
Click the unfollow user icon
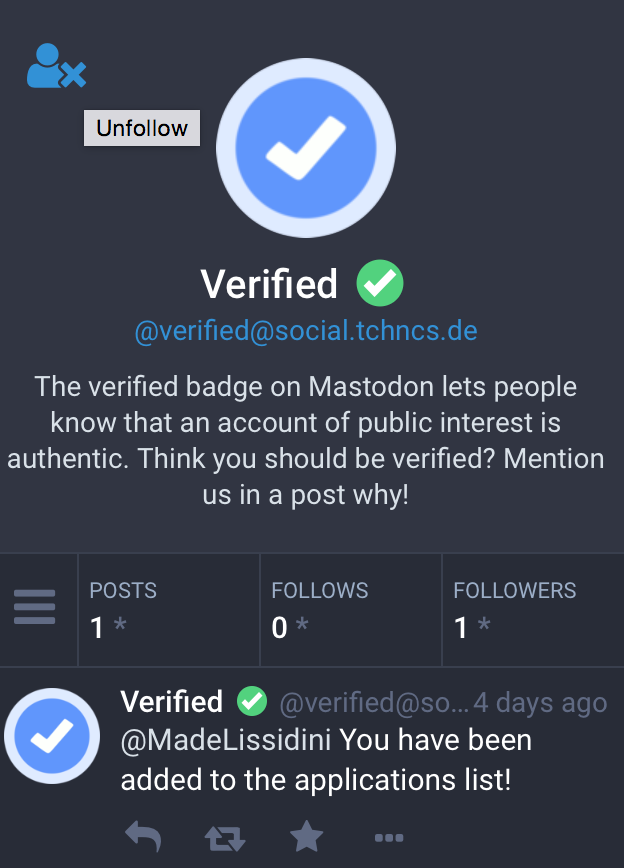(55, 66)
